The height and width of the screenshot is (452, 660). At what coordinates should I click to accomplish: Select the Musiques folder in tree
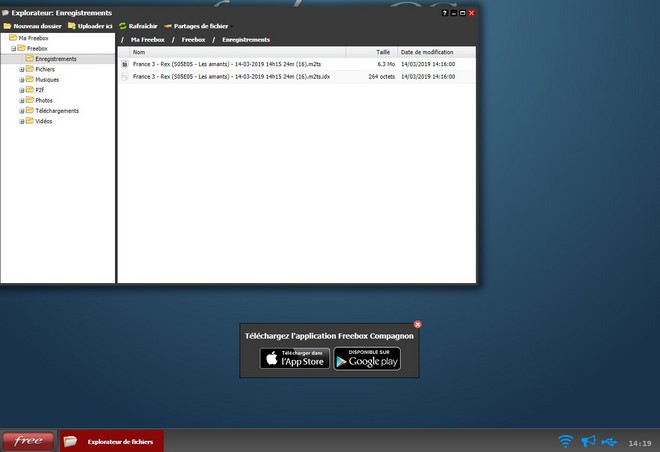47,80
